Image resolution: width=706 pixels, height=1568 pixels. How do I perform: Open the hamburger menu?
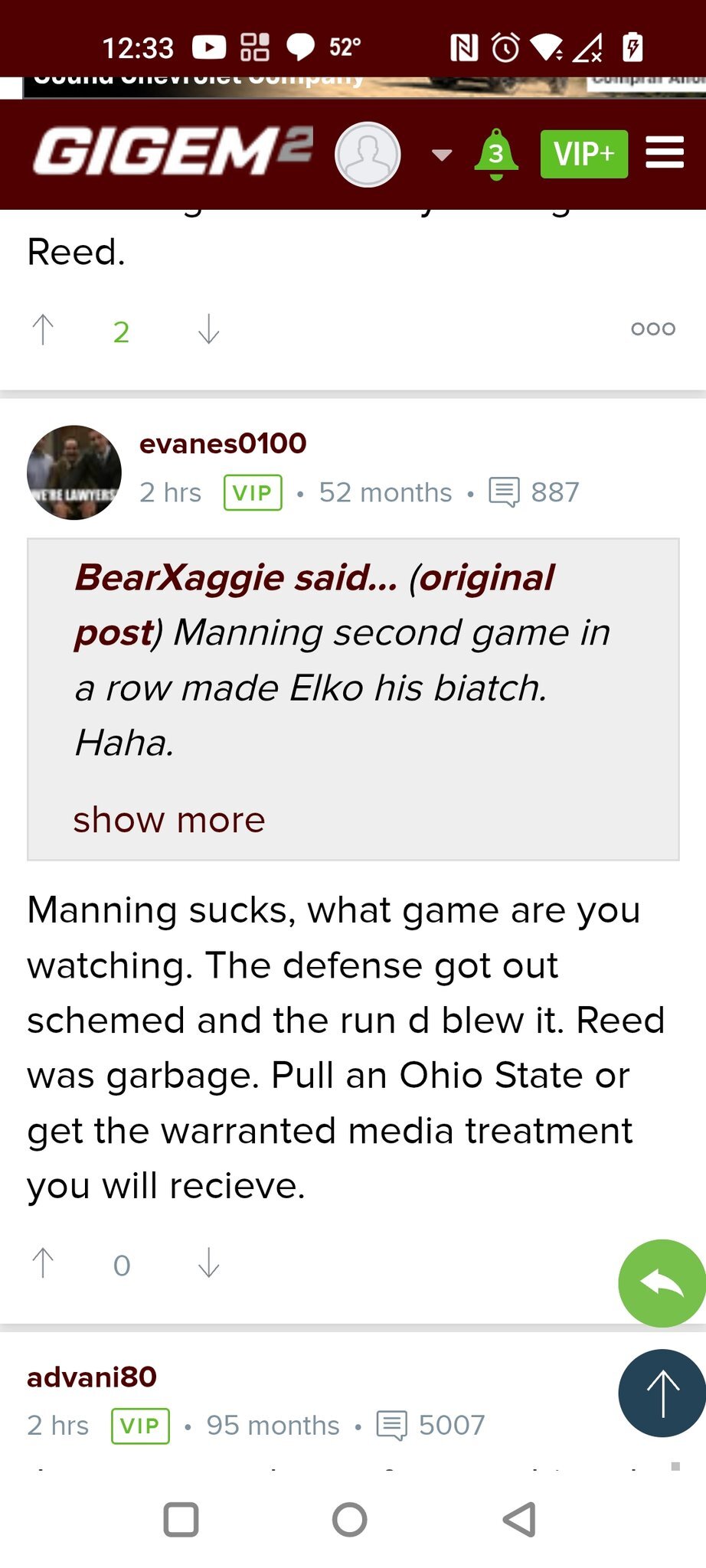[664, 152]
